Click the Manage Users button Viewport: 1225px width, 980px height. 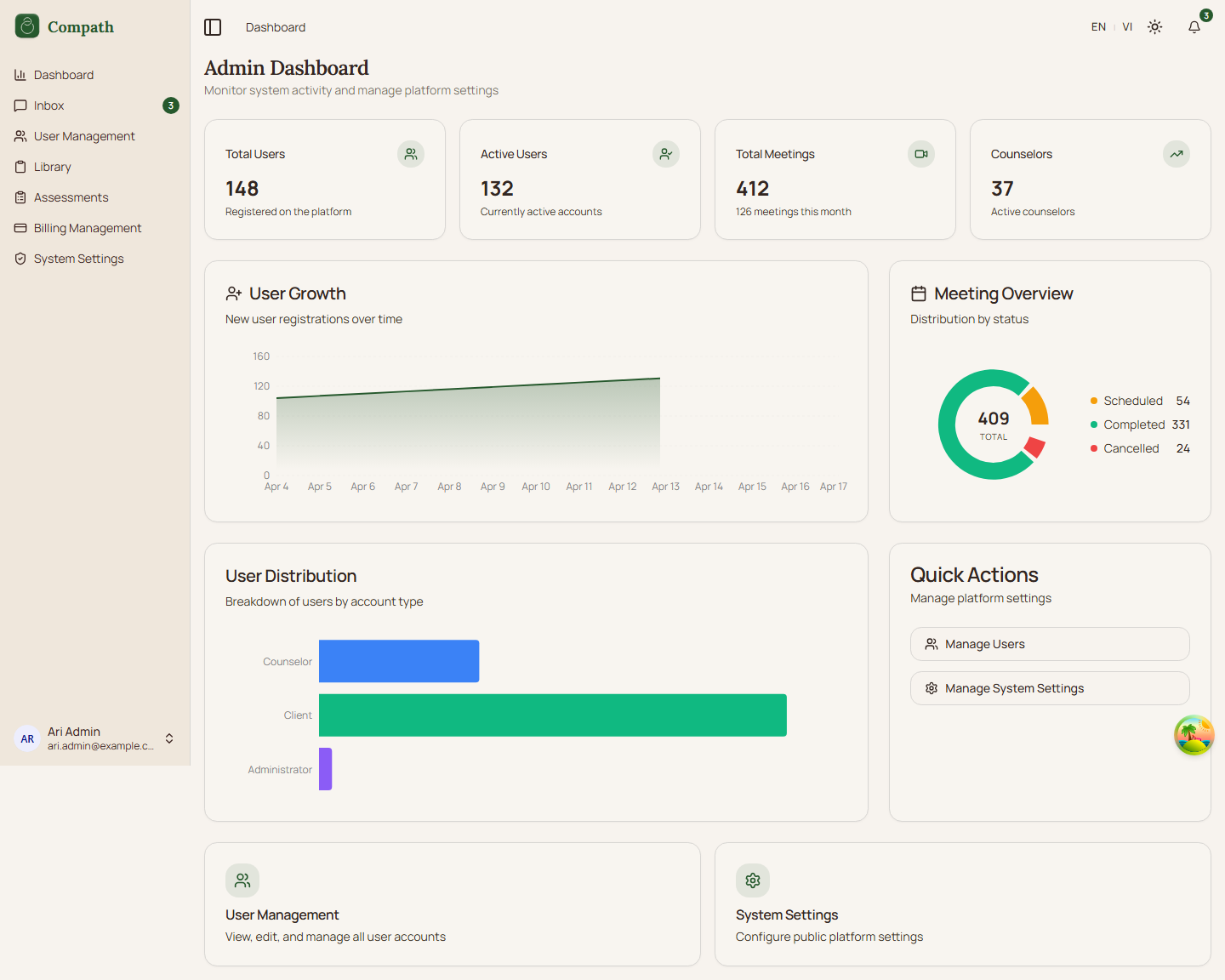(x=1049, y=644)
